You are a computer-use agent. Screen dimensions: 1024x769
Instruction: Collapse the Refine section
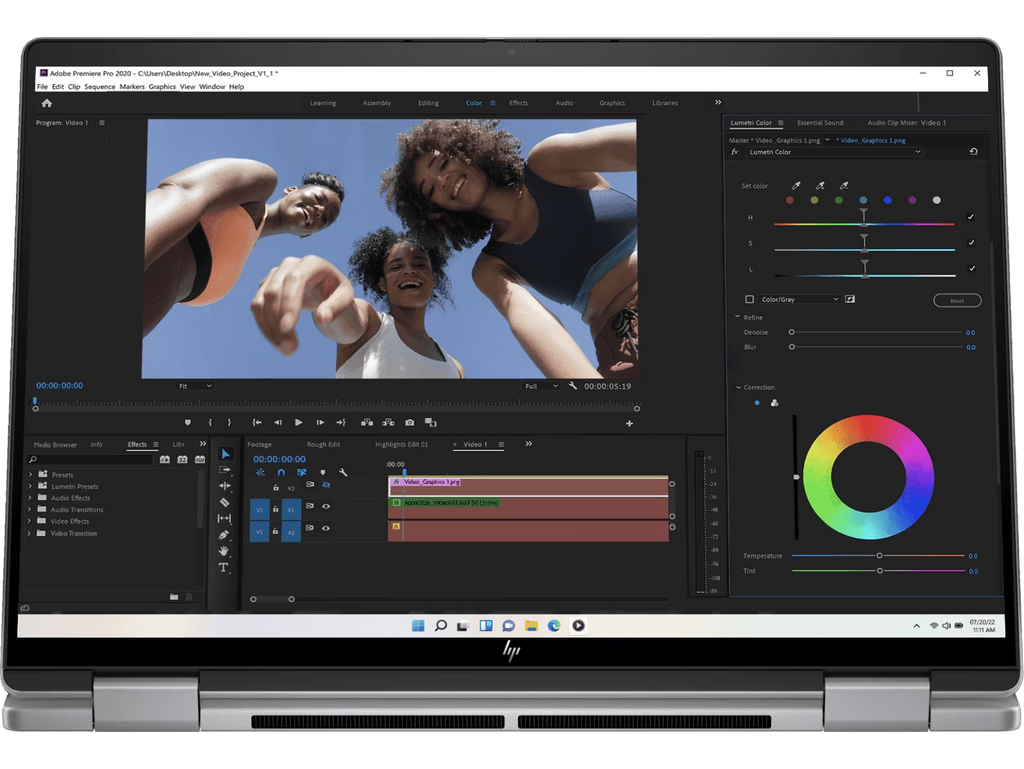pos(737,317)
